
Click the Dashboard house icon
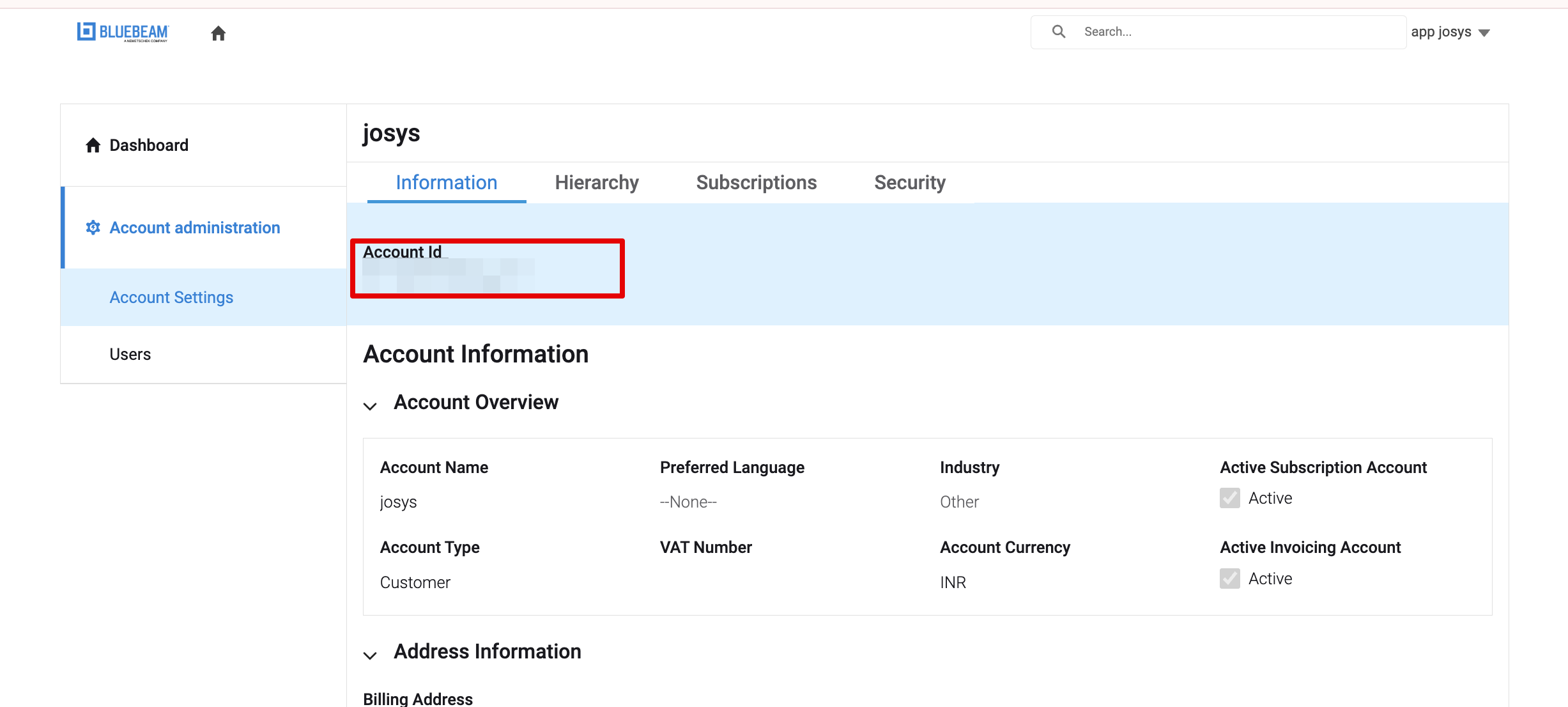[x=93, y=146]
